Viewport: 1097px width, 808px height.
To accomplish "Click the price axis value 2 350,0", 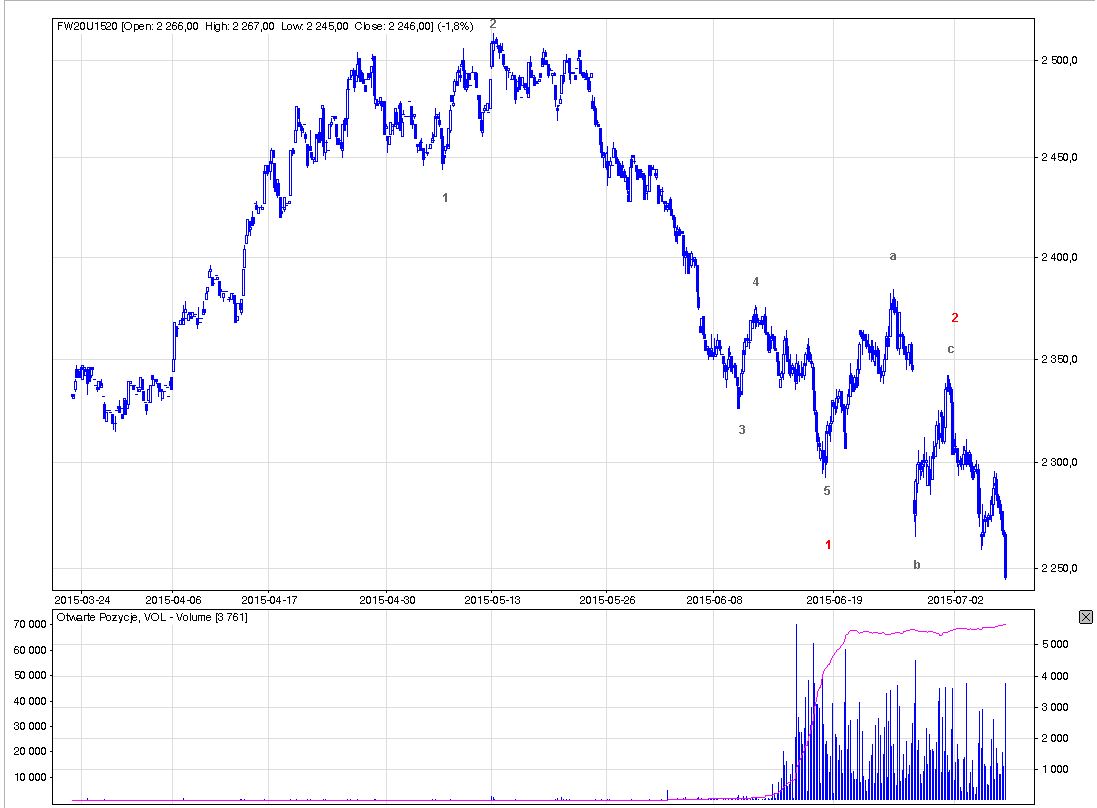I will 1059,360.
